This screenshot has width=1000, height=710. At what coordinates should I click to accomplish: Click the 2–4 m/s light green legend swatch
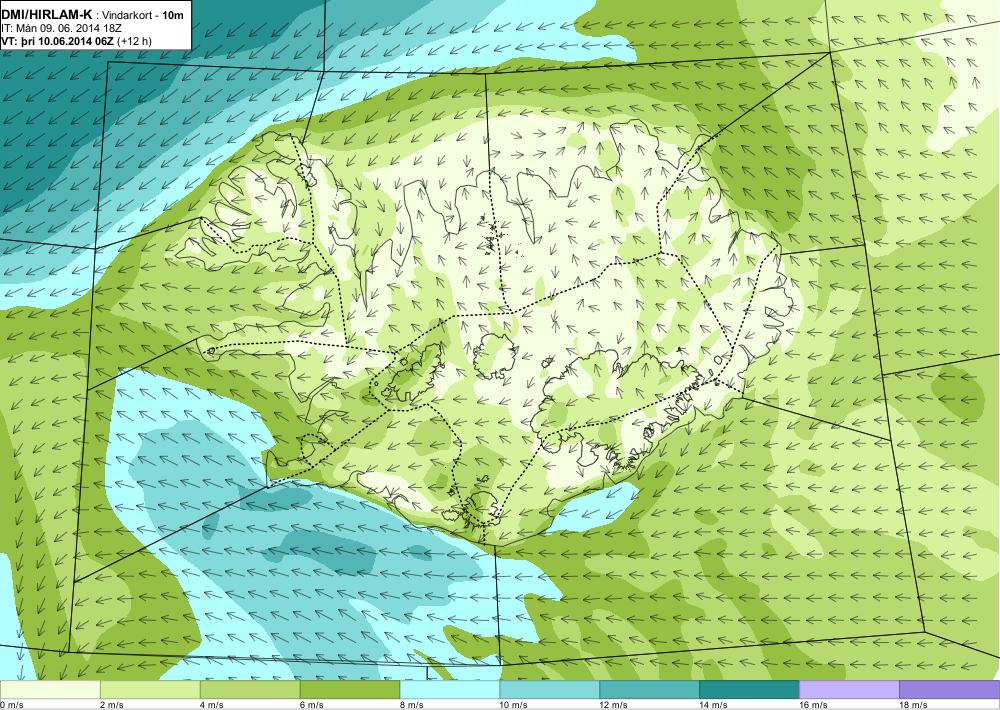[x=151, y=690]
